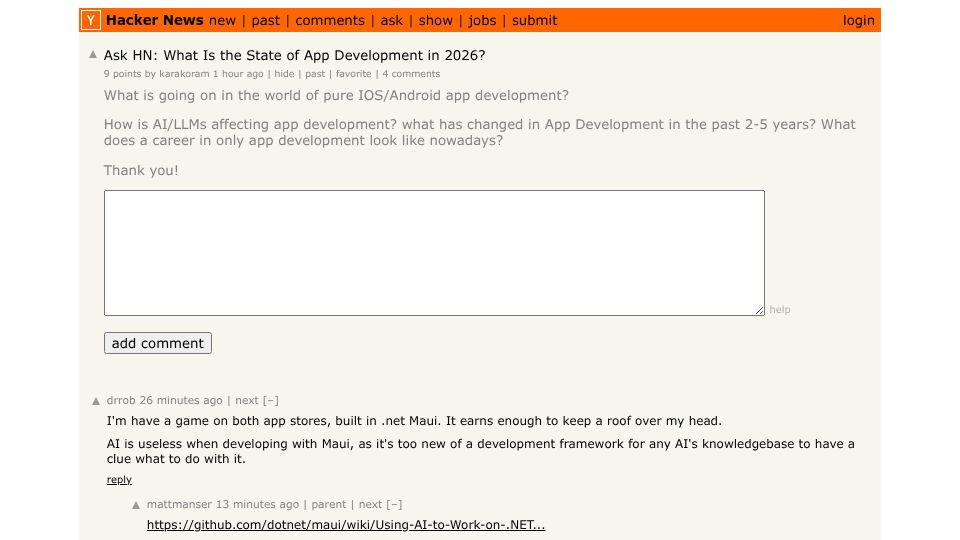This screenshot has height=540, width=960.
Task: Go to the new stories page
Action: tap(222, 21)
